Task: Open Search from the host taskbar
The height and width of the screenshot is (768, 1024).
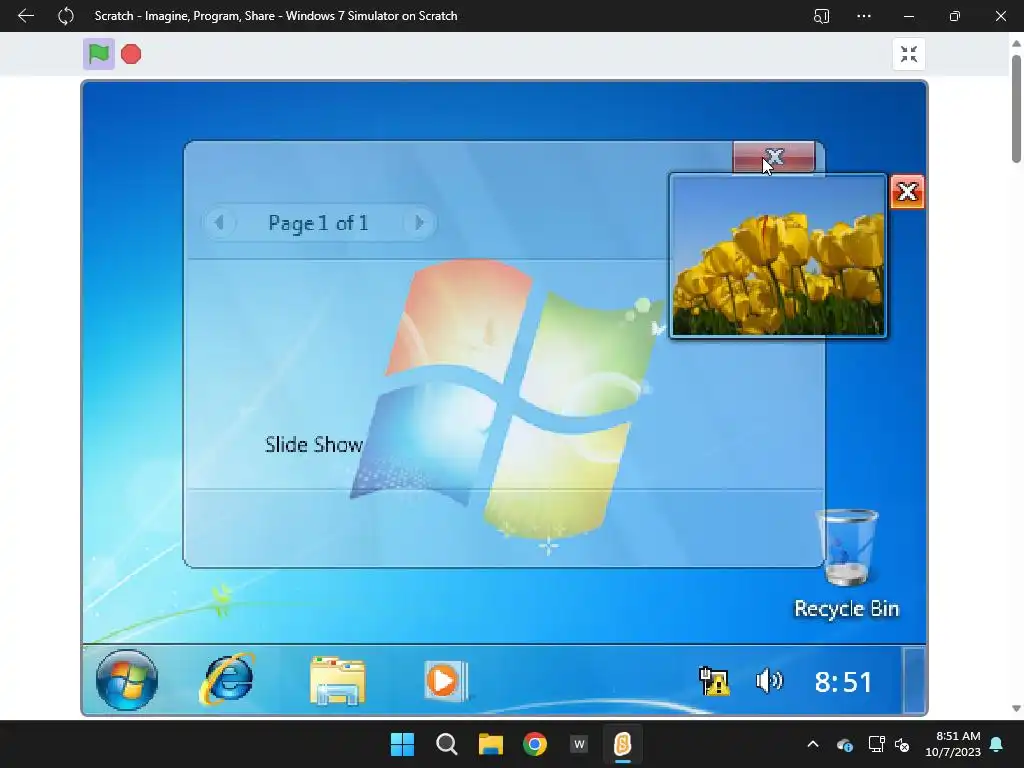Action: pyautogui.click(x=447, y=744)
